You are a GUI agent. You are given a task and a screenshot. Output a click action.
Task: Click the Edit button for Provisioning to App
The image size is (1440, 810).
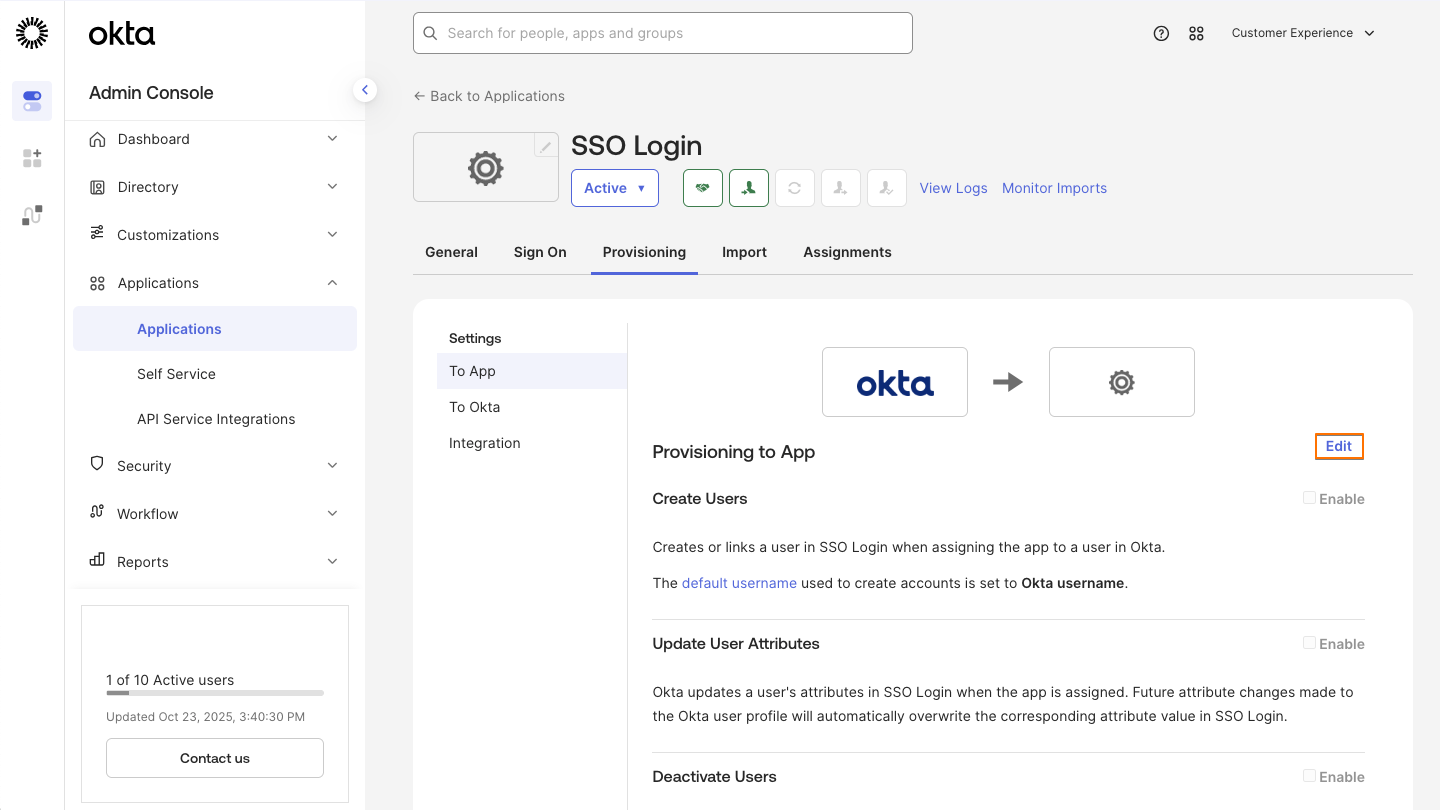(1339, 446)
